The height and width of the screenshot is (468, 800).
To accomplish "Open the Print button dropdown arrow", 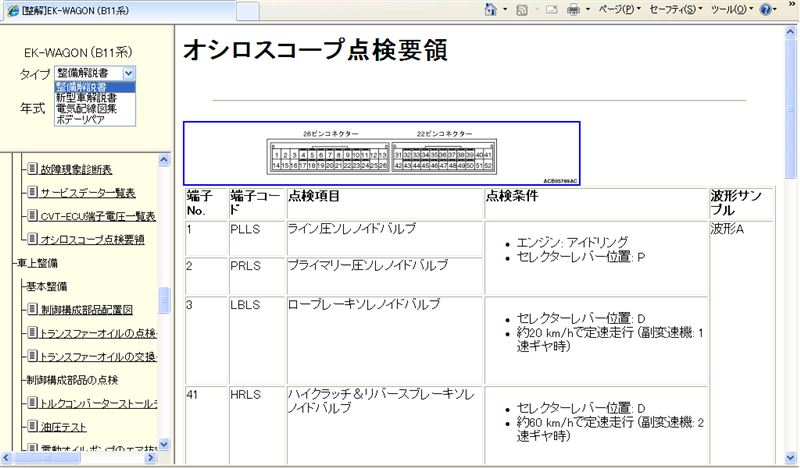I will click(x=588, y=9).
